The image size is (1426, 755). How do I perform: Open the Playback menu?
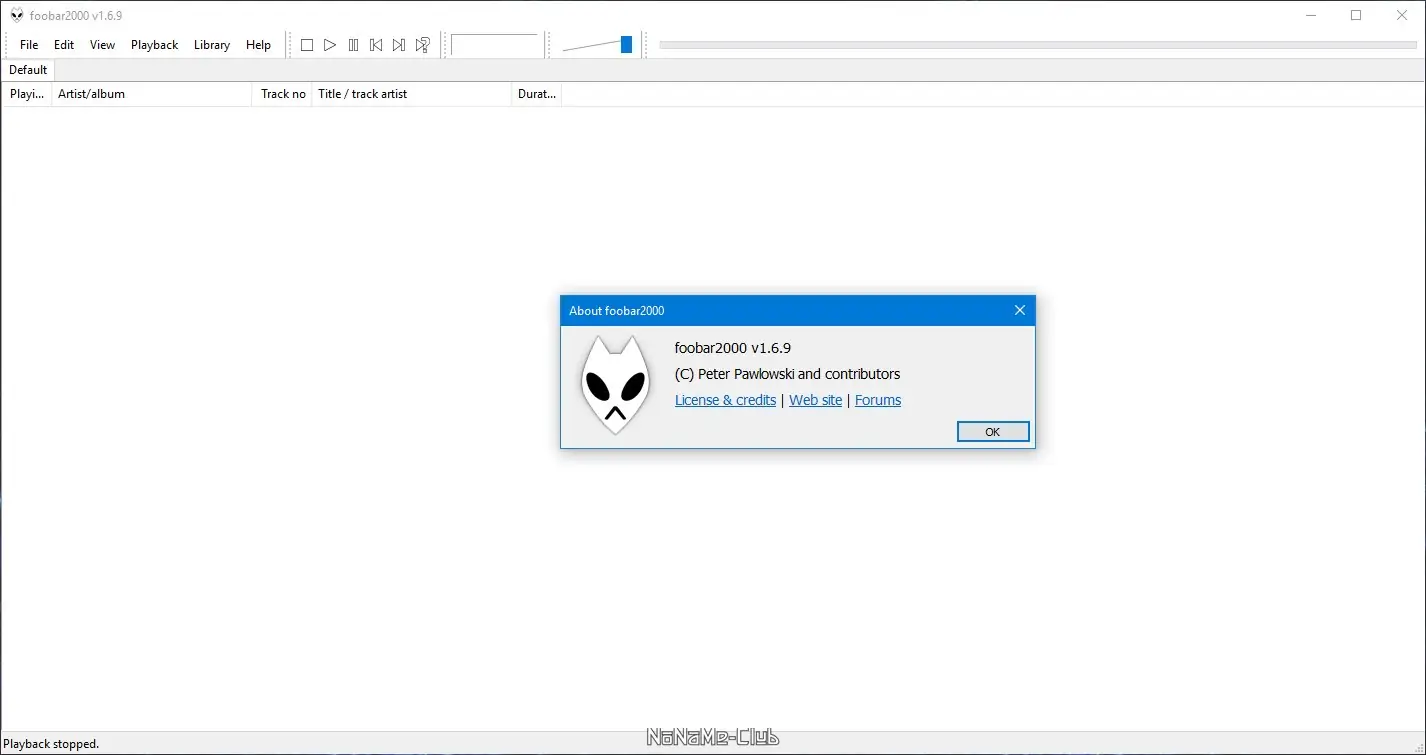154,45
